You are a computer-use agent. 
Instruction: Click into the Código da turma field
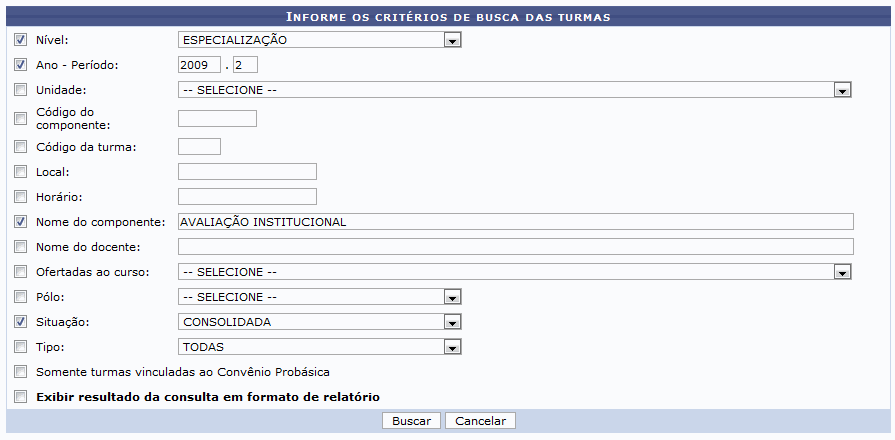198,147
